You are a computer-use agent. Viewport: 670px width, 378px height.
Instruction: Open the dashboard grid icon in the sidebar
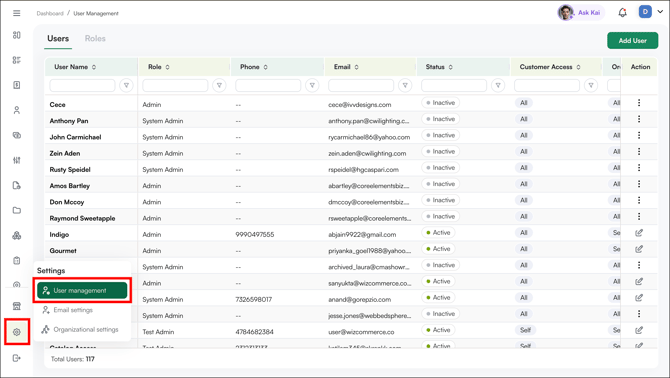coord(17,35)
